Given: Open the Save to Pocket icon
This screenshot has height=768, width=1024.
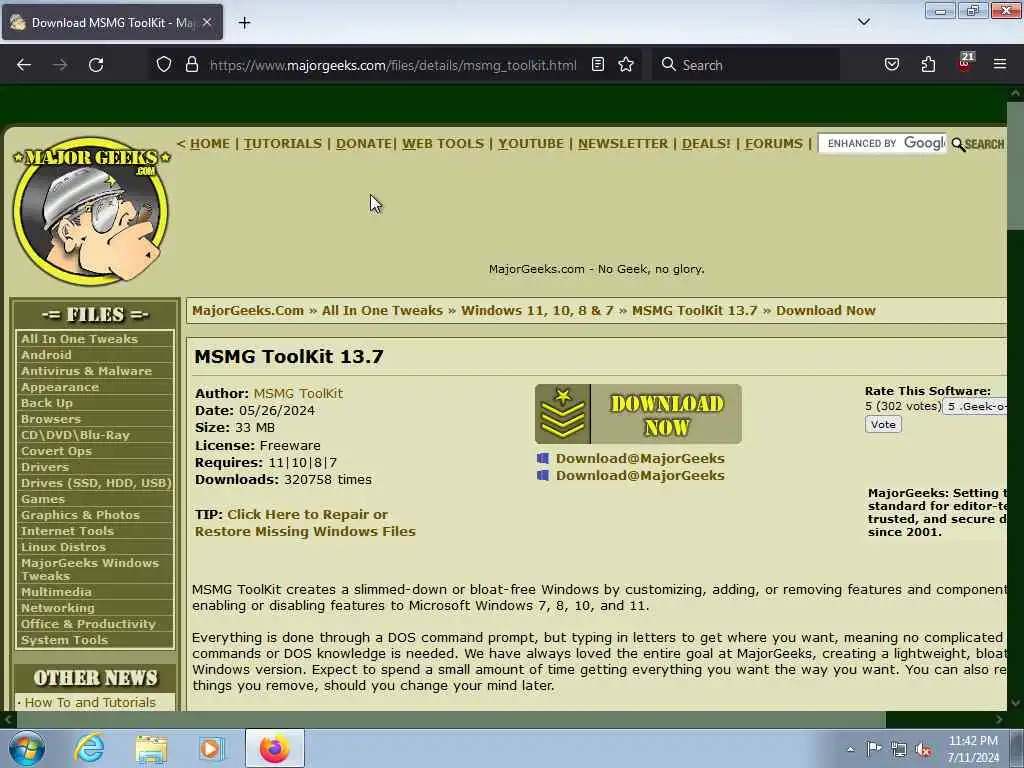Looking at the screenshot, I should tap(892, 64).
